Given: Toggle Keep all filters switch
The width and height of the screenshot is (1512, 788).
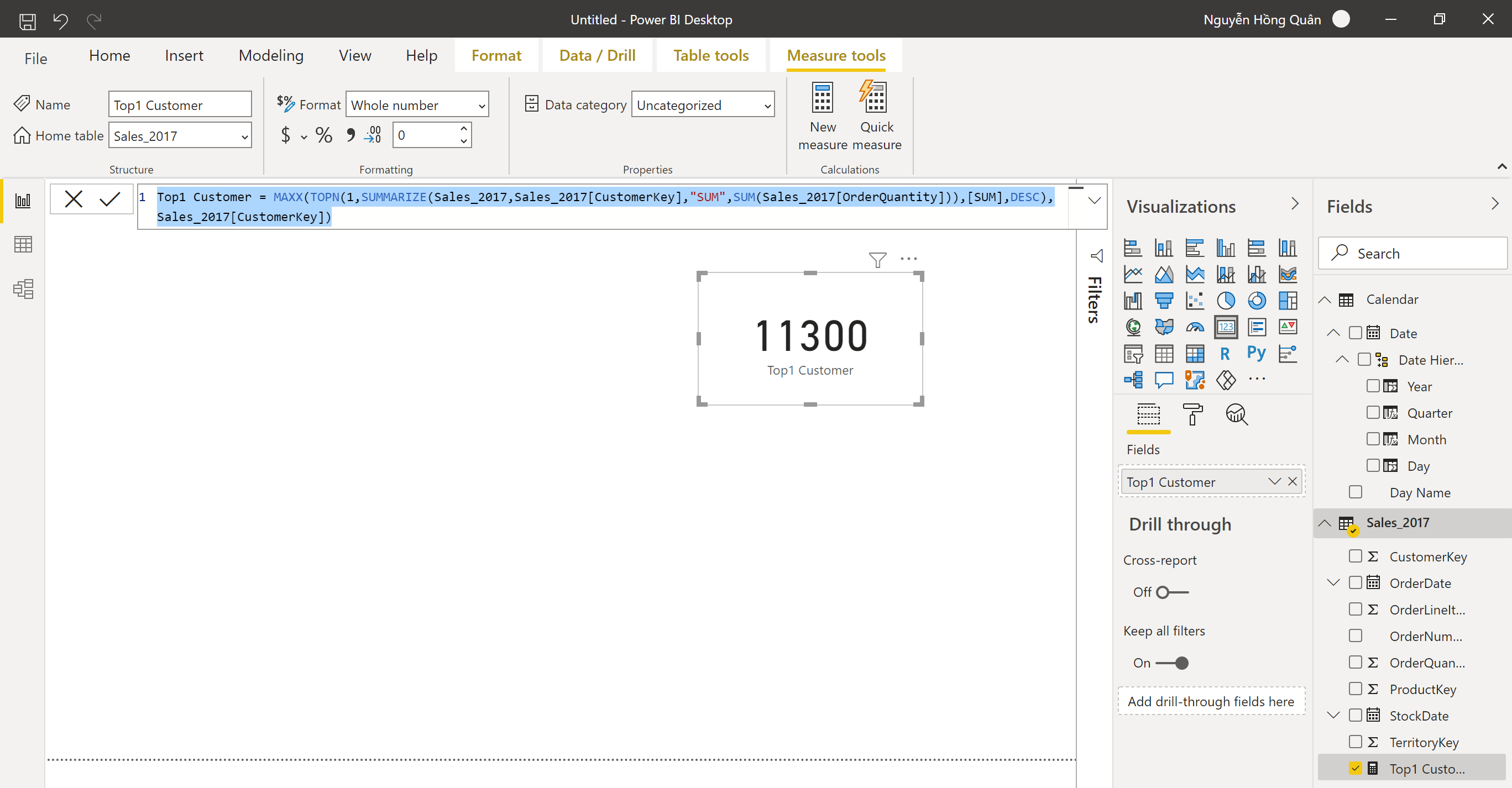Looking at the screenshot, I should coord(1172,663).
